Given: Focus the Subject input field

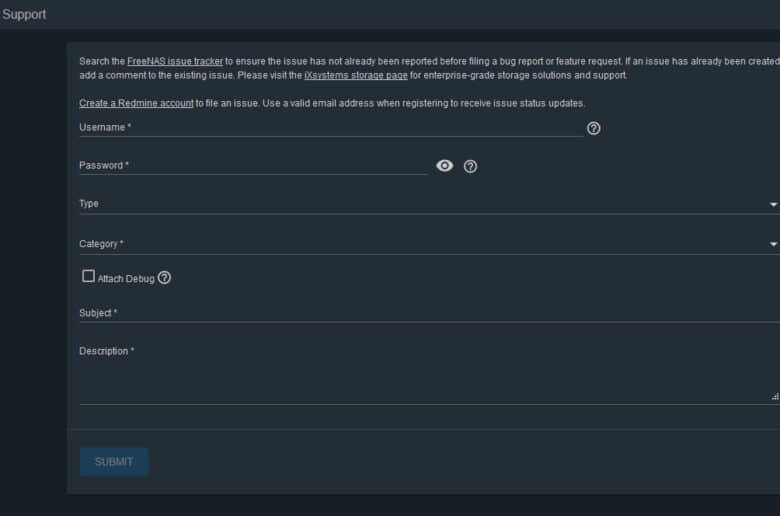Looking at the screenshot, I should (x=429, y=313).
